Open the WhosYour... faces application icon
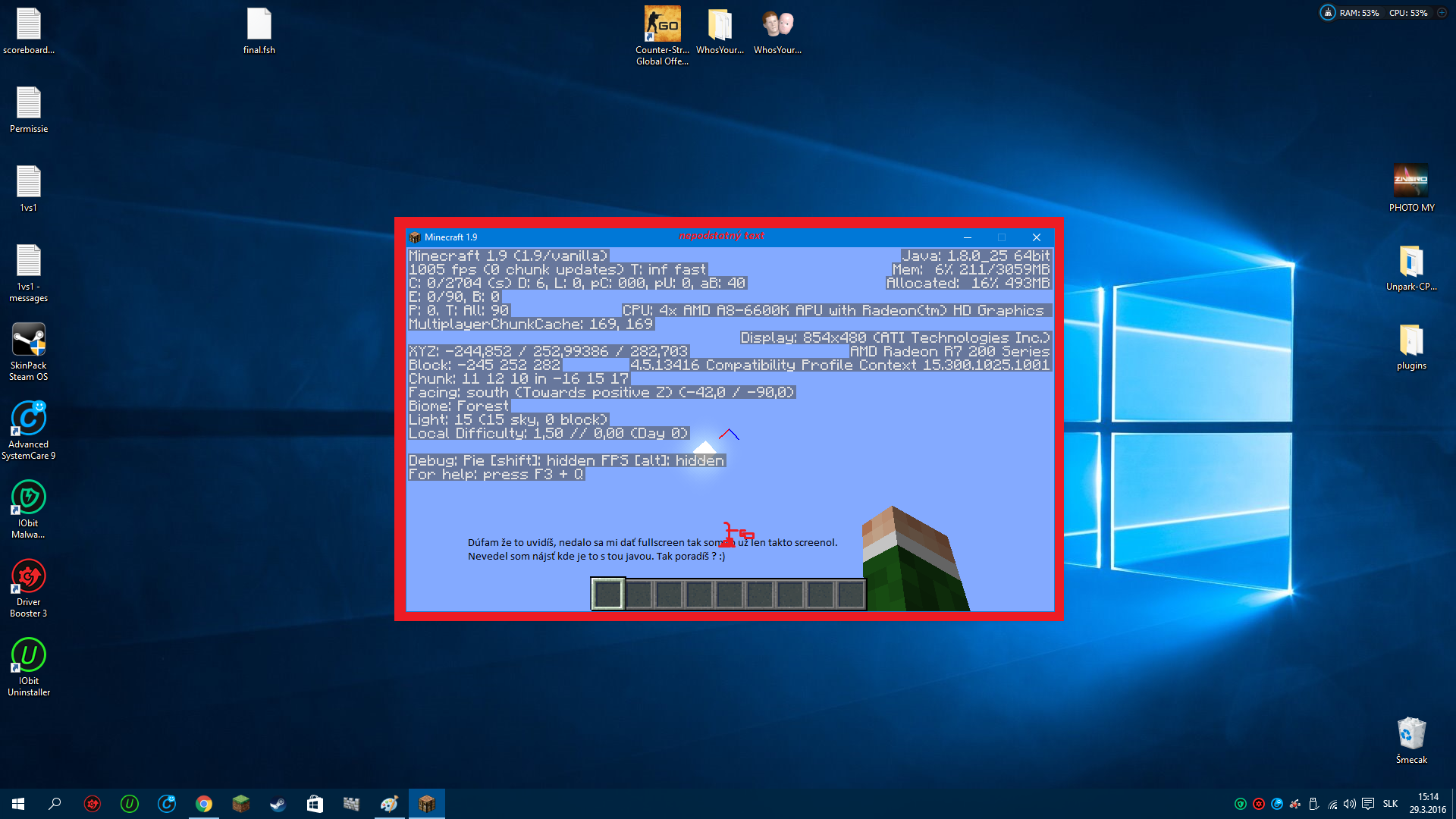Viewport: 1456px width, 819px height. pos(777,30)
